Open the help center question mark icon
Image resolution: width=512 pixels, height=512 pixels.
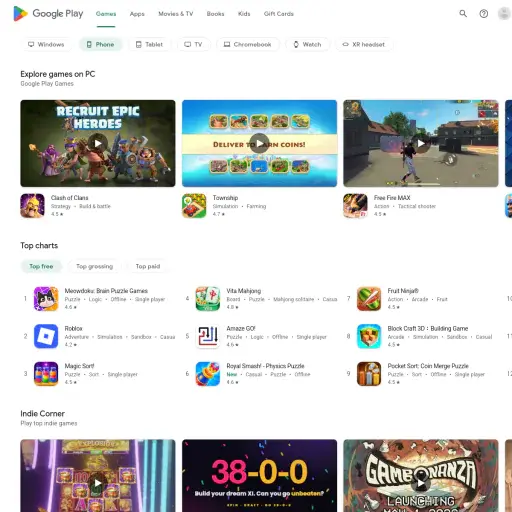(484, 14)
